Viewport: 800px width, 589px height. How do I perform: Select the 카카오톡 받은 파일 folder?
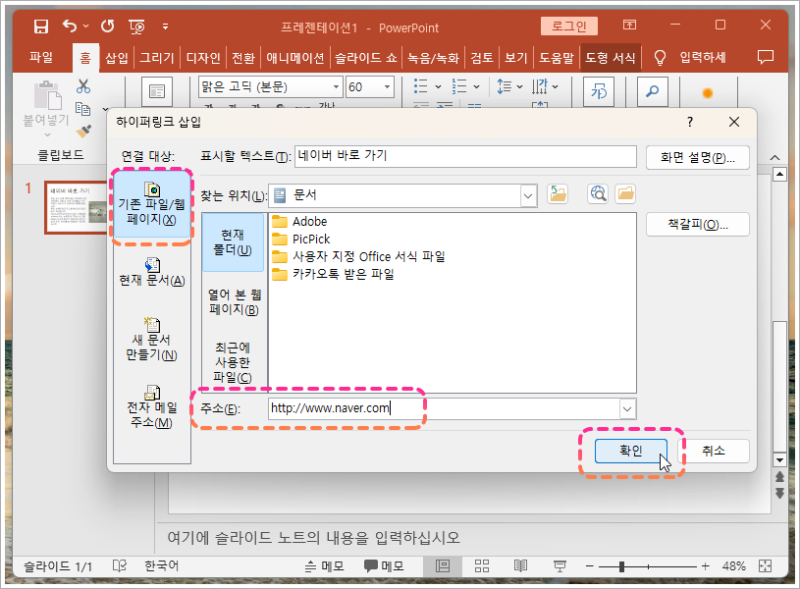pyautogui.click(x=333, y=274)
